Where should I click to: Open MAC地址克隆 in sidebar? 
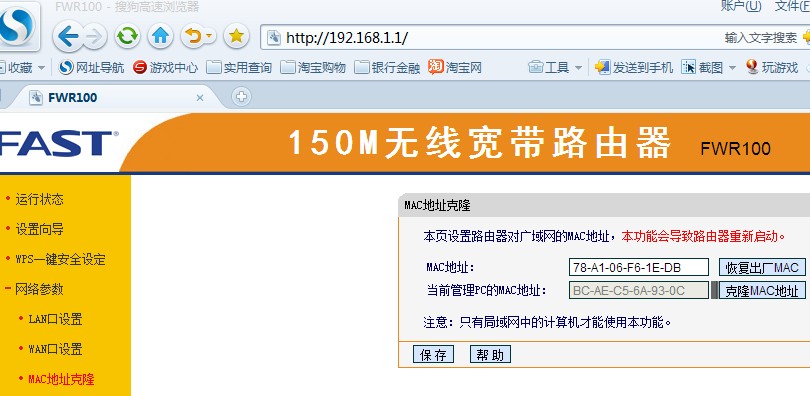click(61, 379)
